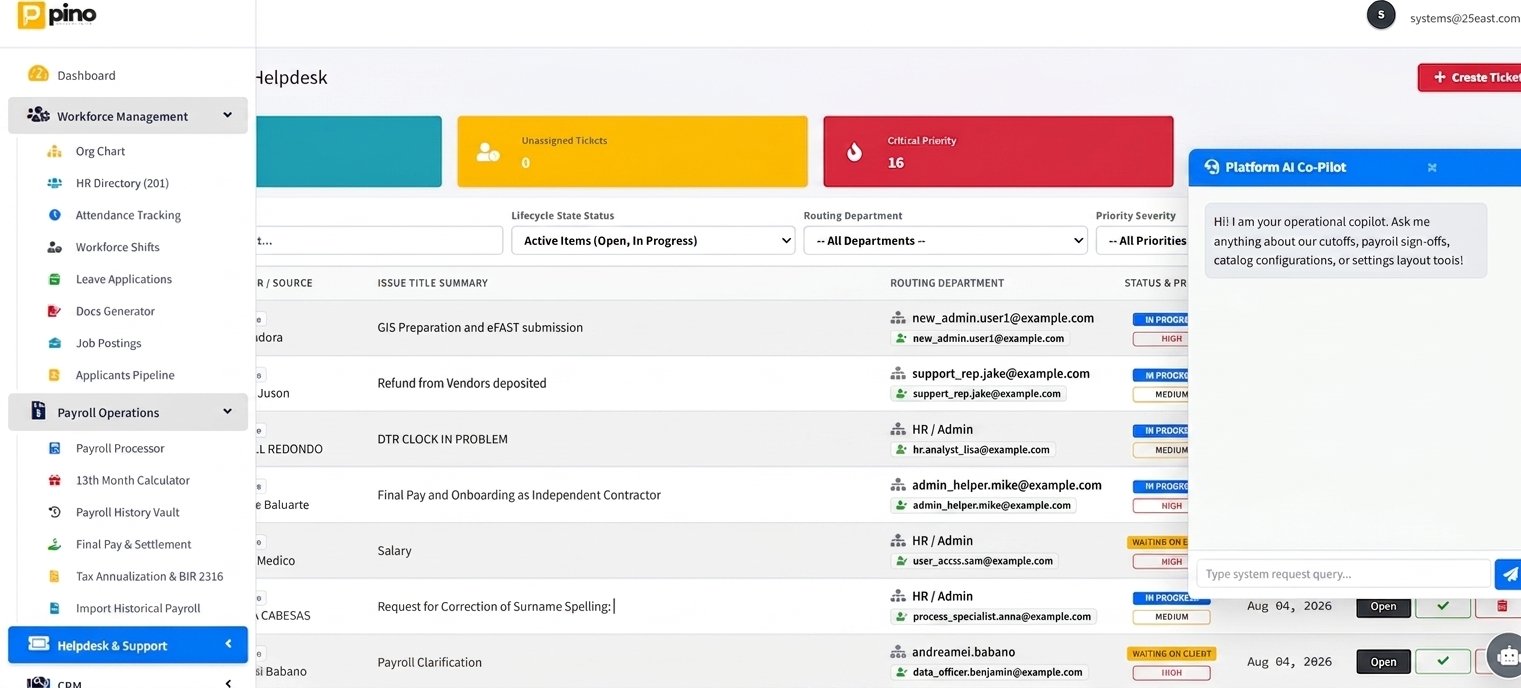Send the co-pilot query with arrow icon
Screen dimensions: 1521x688
(x=1509, y=574)
